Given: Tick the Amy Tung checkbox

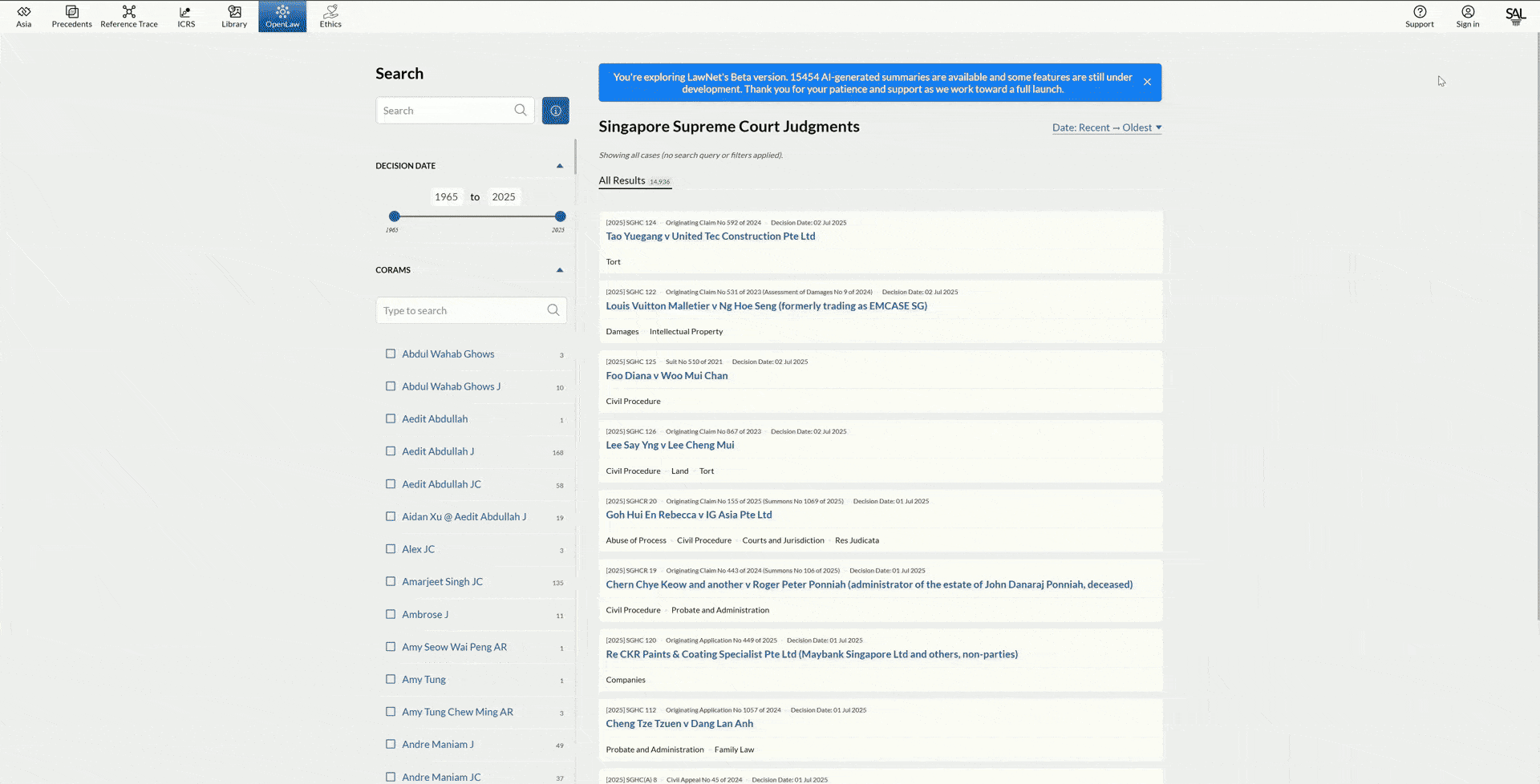Looking at the screenshot, I should [391, 679].
